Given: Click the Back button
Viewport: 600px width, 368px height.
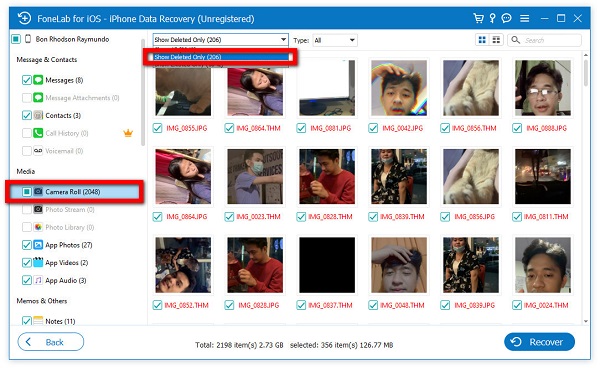Looking at the screenshot, I should [x=51, y=342].
